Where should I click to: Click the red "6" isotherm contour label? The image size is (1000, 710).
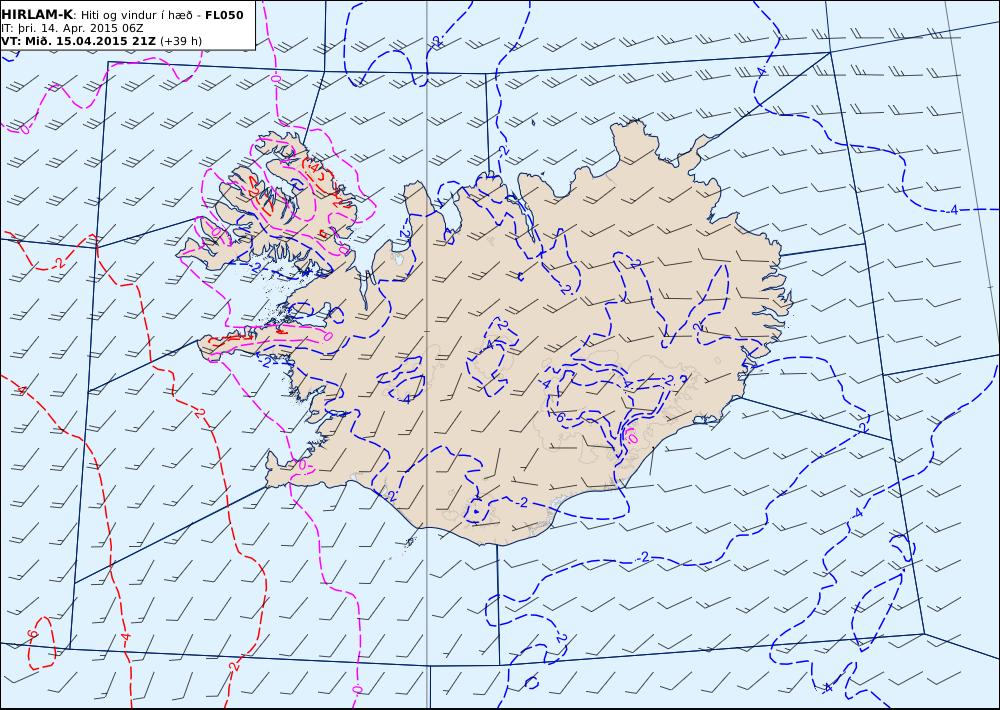coord(32,634)
